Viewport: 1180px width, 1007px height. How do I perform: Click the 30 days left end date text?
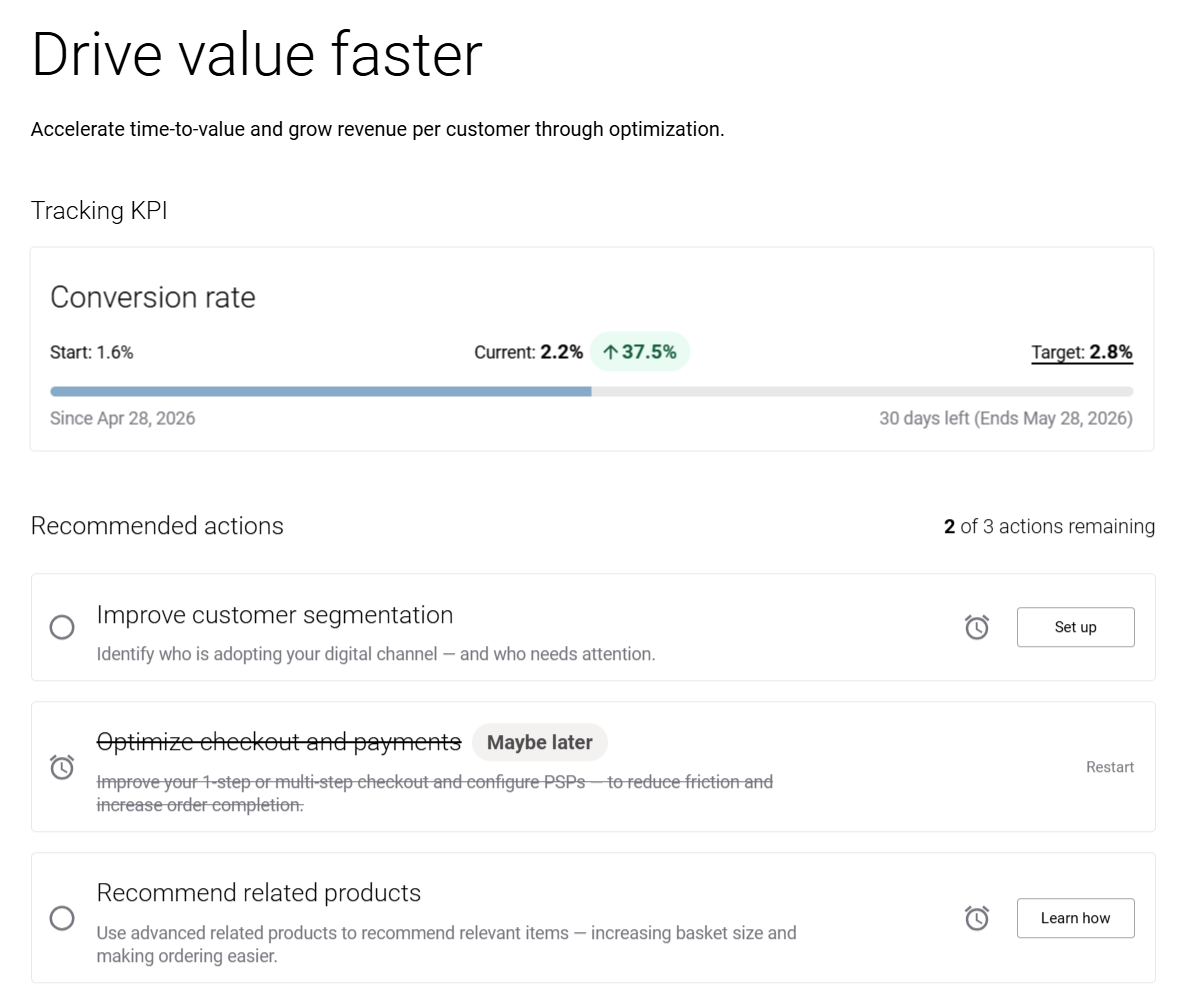tap(1005, 419)
